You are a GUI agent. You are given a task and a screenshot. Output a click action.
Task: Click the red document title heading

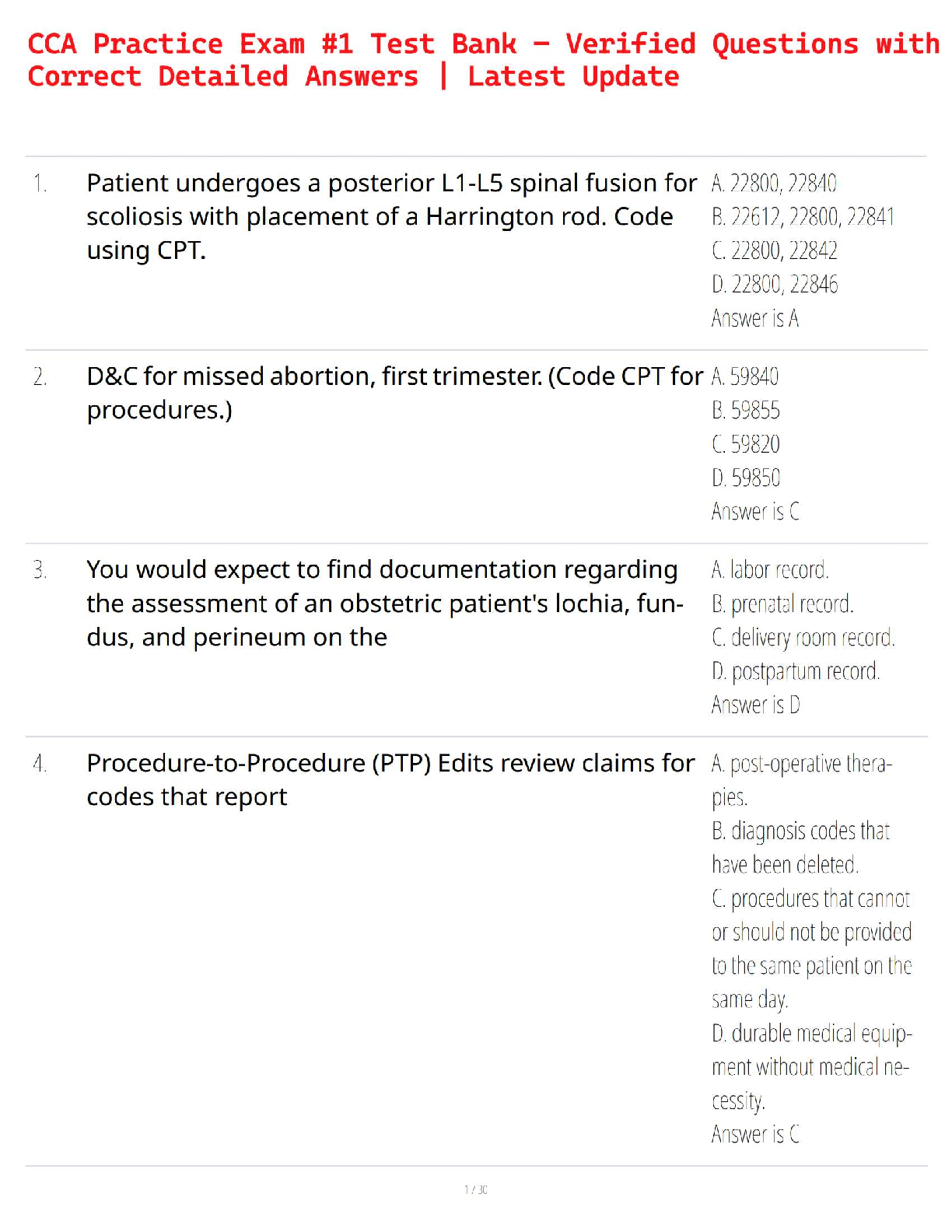click(x=482, y=60)
